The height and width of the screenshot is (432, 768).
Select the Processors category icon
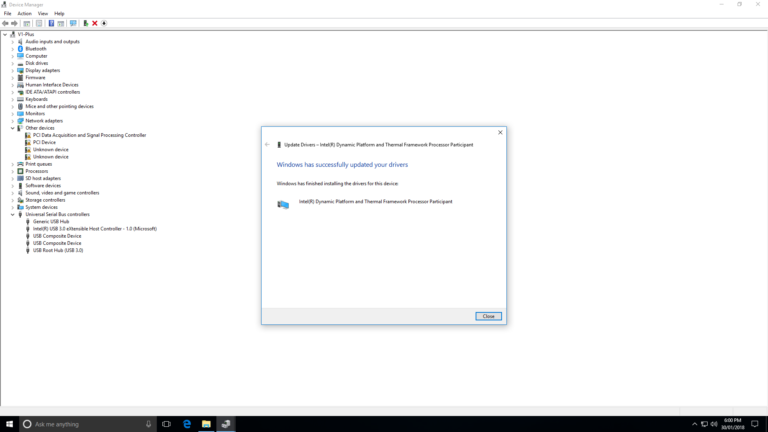(x=20, y=171)
